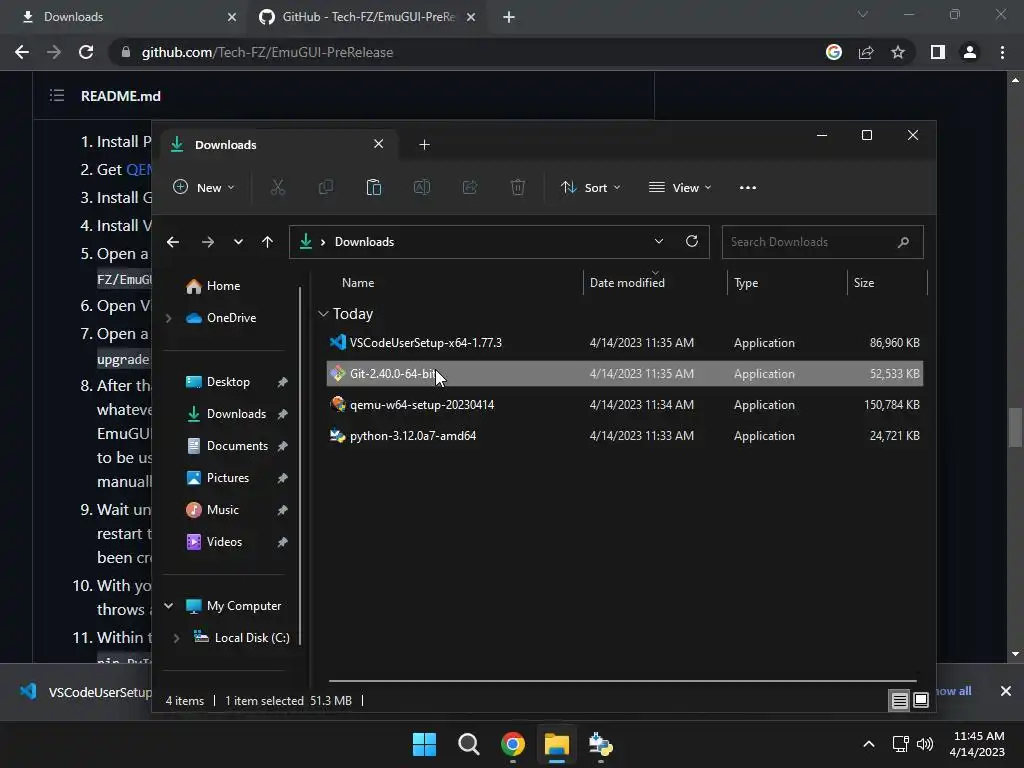Click the Chrome address bar URL

[x=267, y=52]
